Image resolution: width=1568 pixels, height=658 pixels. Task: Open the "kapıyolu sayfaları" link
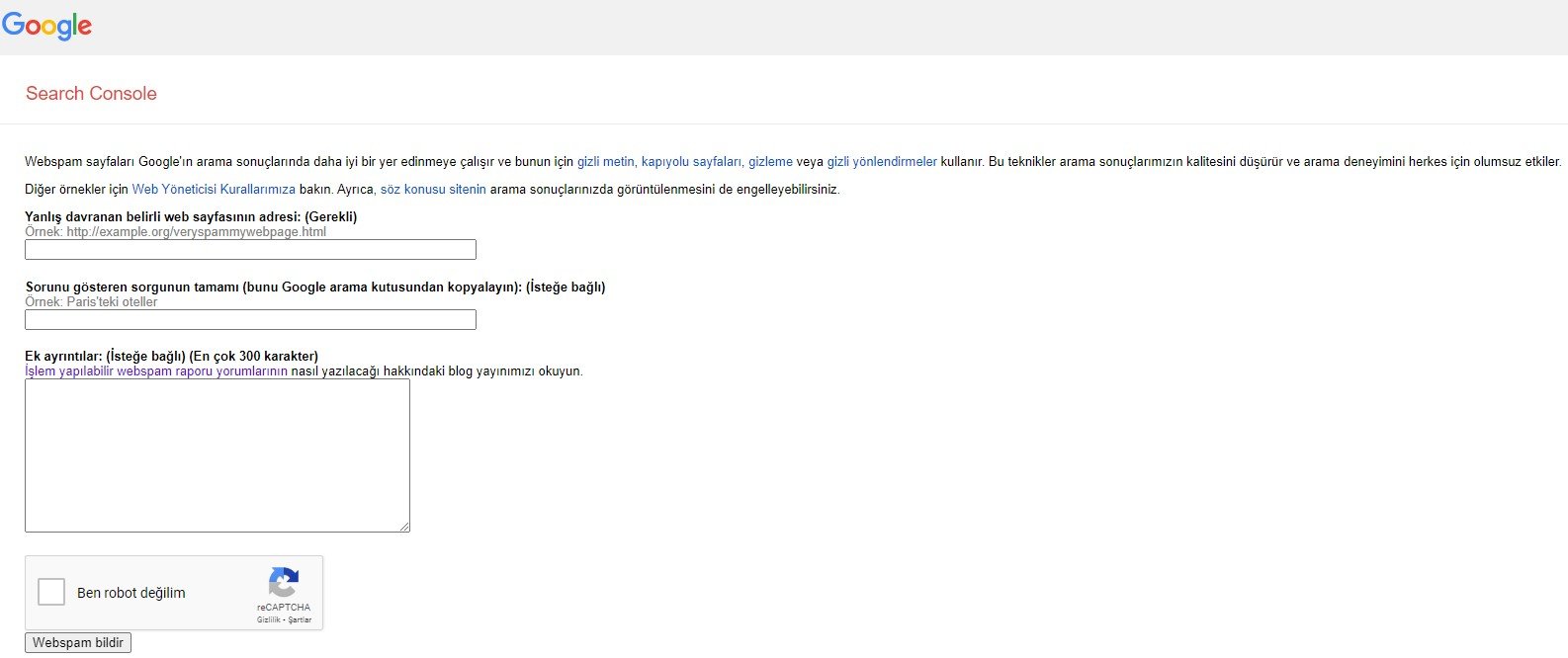click(692, 161)
